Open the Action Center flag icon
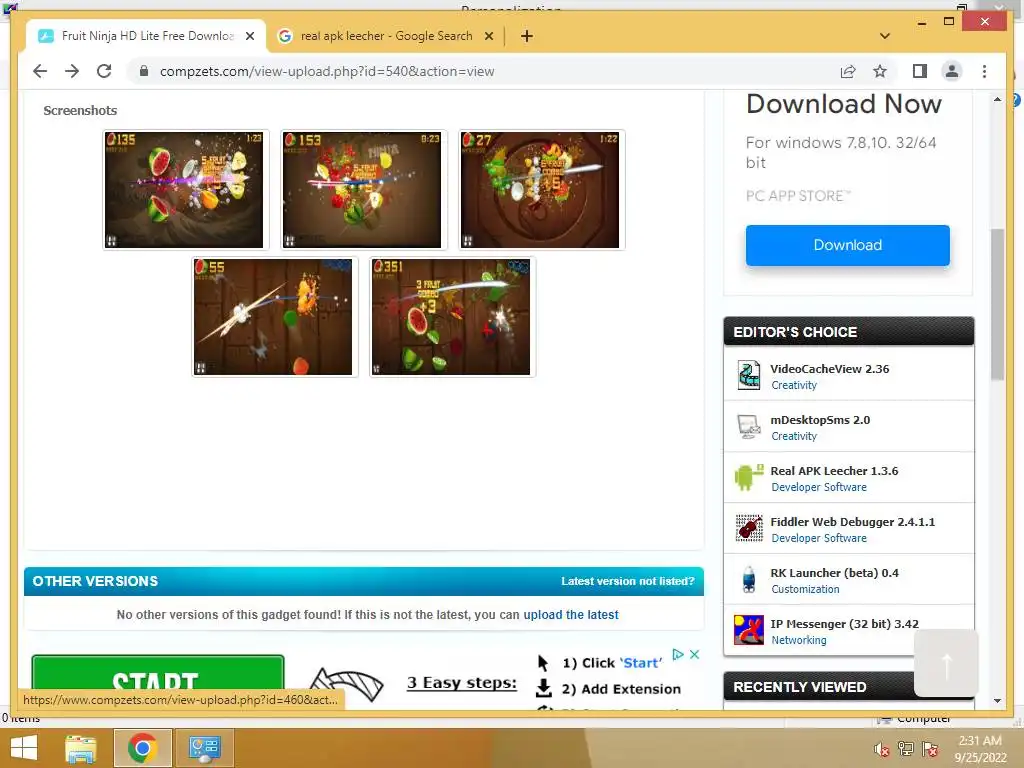 tap(930, 749)
